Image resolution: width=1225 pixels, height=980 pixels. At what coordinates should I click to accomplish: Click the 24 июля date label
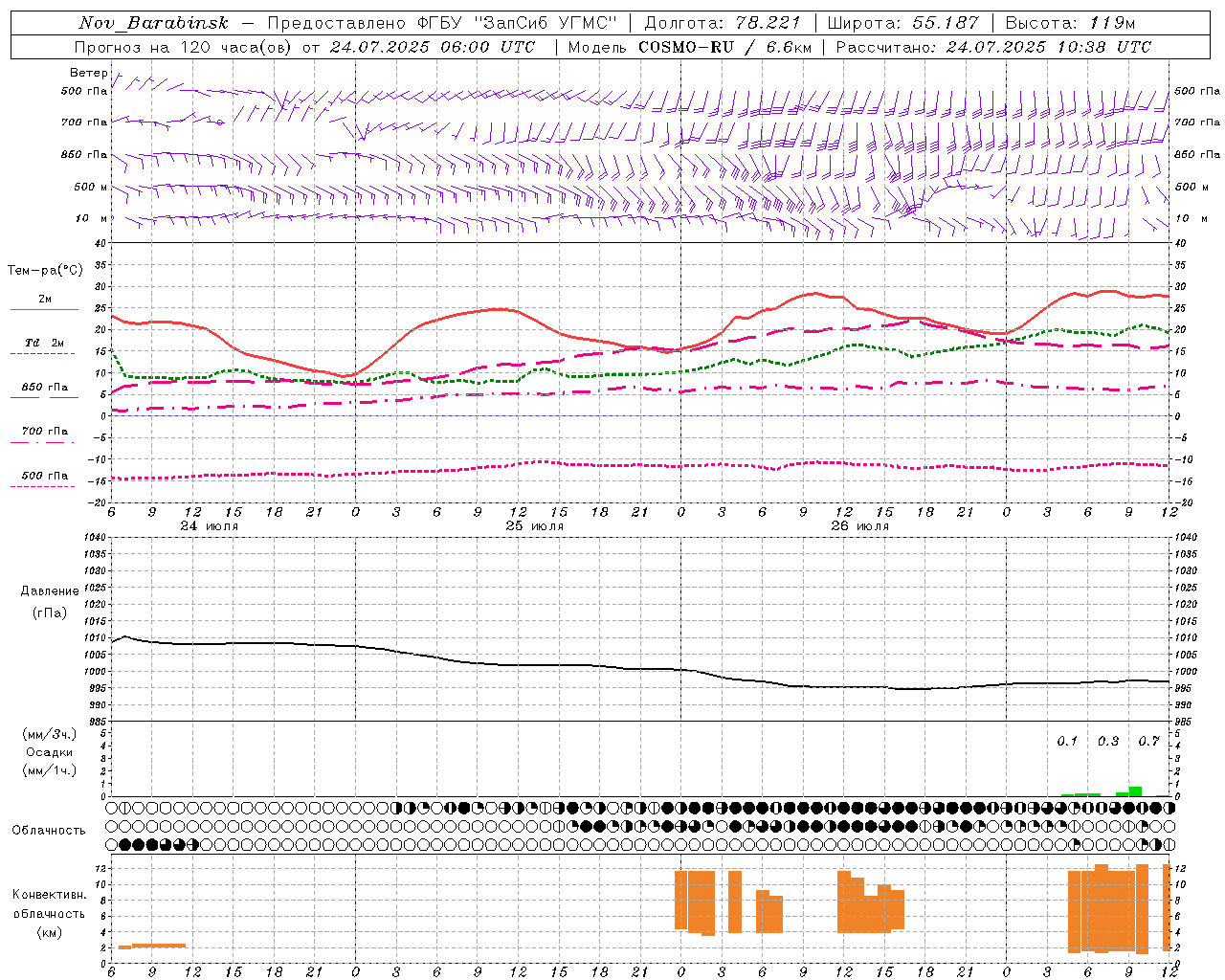click(x=210, y=526)
